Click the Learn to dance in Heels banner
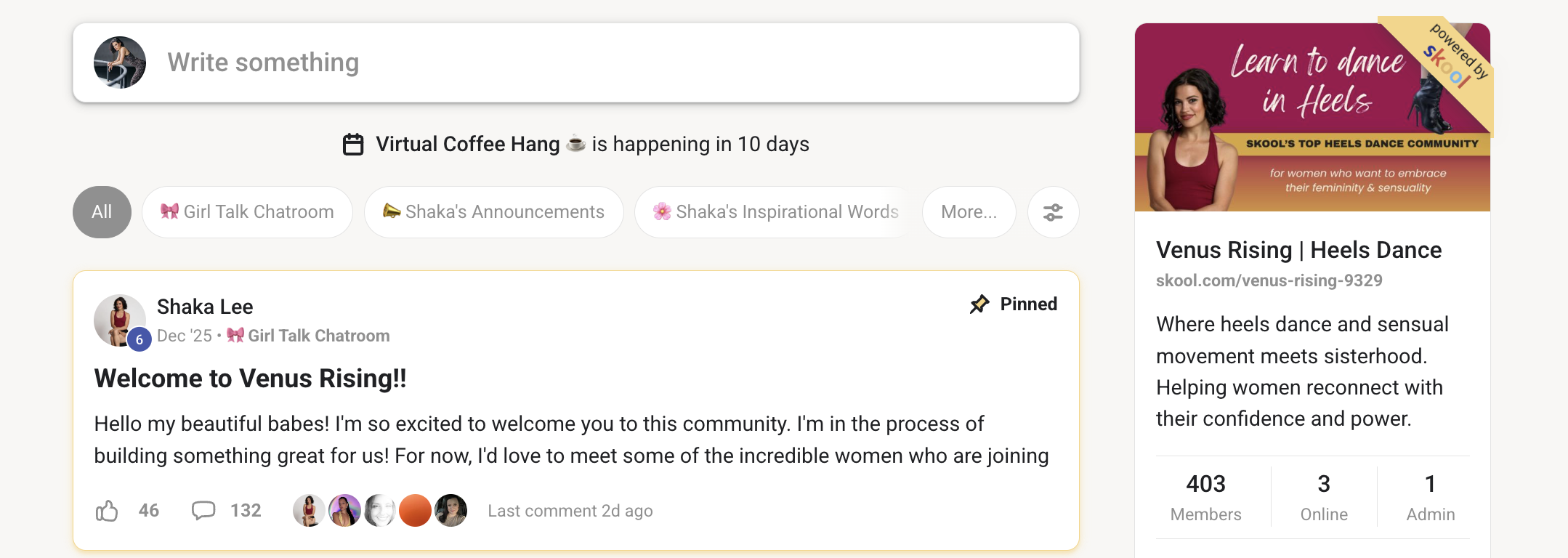The width and height of the screenshot is (1568, 558). (x=1312, y=117)
